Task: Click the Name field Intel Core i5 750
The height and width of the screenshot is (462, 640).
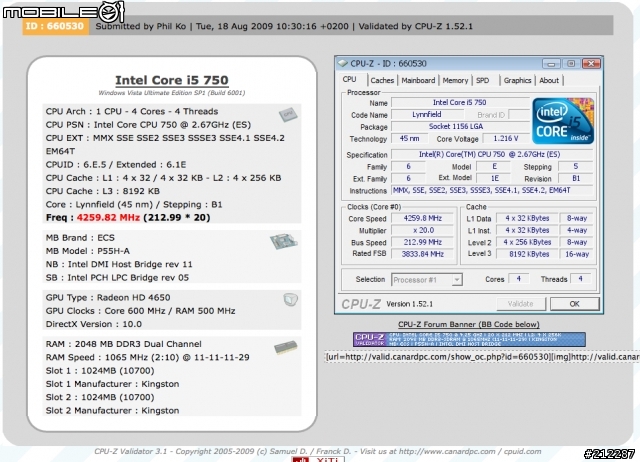Action: [x=460, y=102]
